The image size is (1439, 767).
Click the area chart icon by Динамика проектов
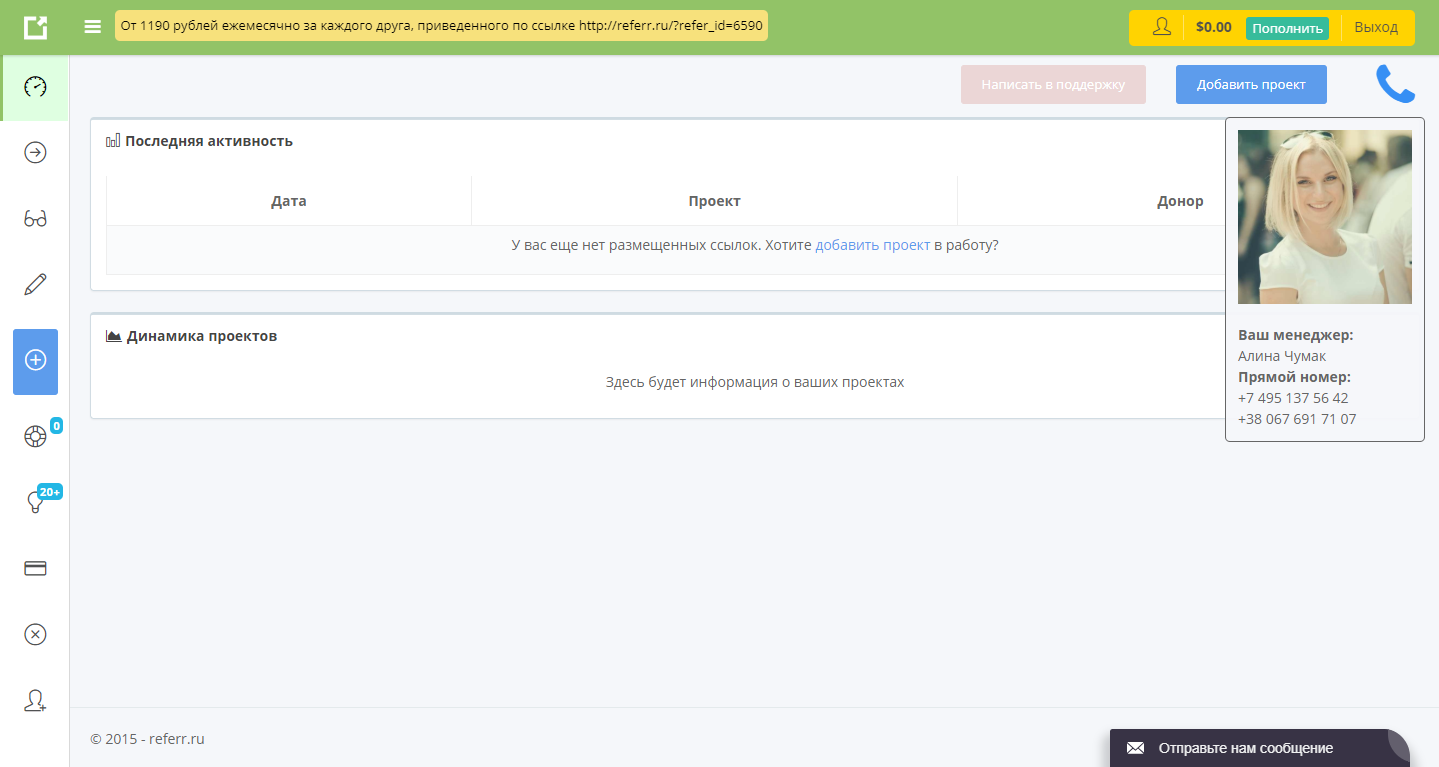pos(114,336)
